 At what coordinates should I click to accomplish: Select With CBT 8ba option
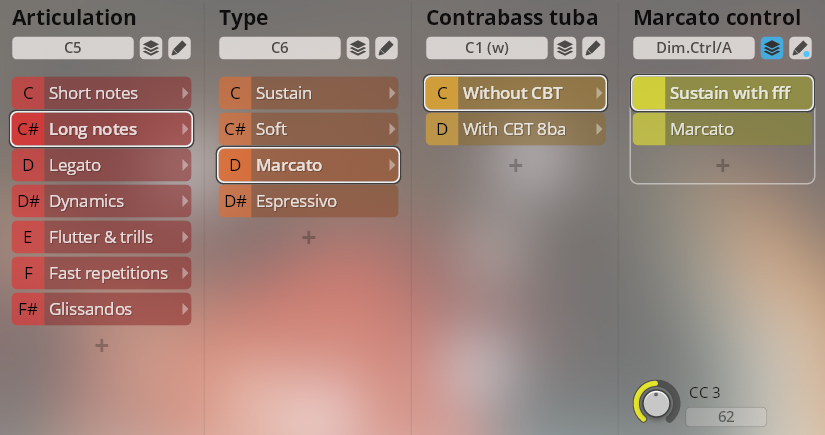click(515, 129)
